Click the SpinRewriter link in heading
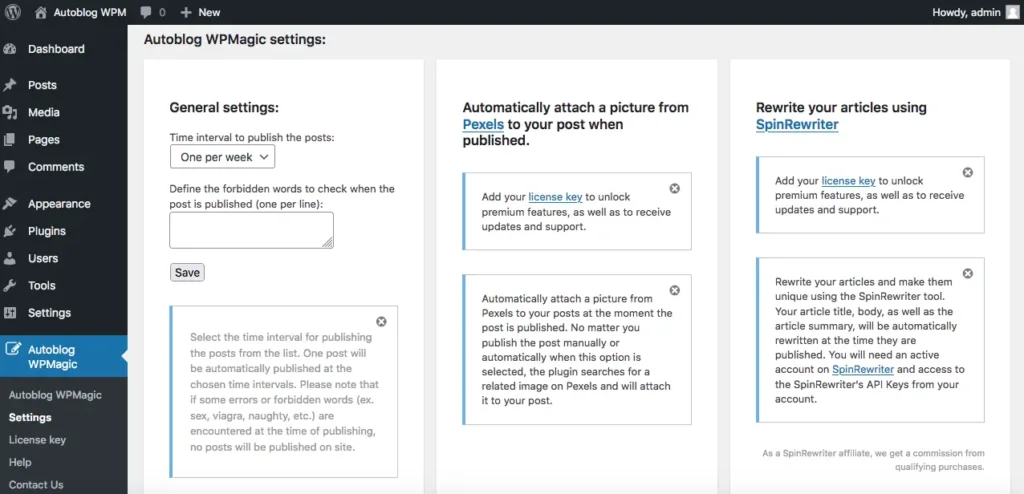 tap(797, 124)
